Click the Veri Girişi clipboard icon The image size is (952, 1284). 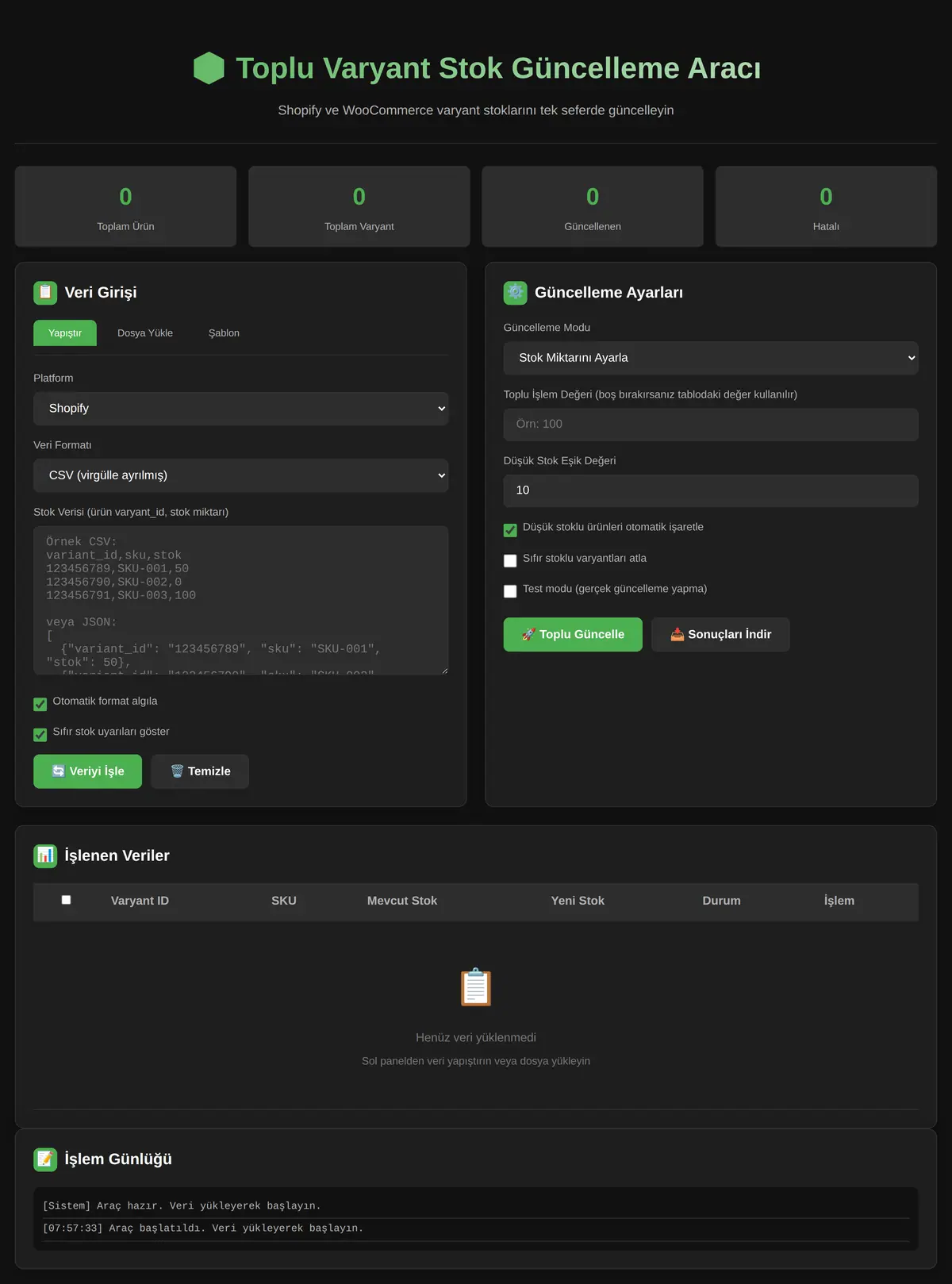point(45,293)
